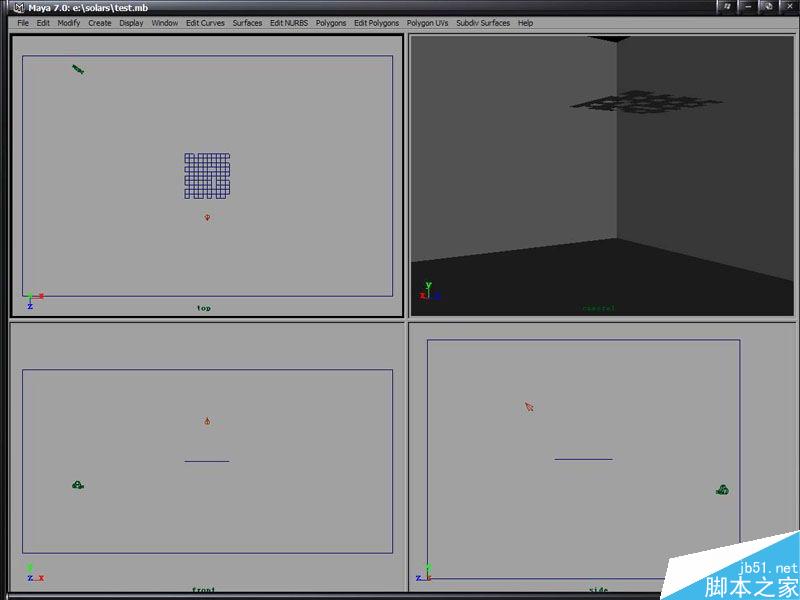Viewport: 800px width, 600px height.
Task: Click the Y axis of the perspective view gizmo
Action: coord(426,286)
